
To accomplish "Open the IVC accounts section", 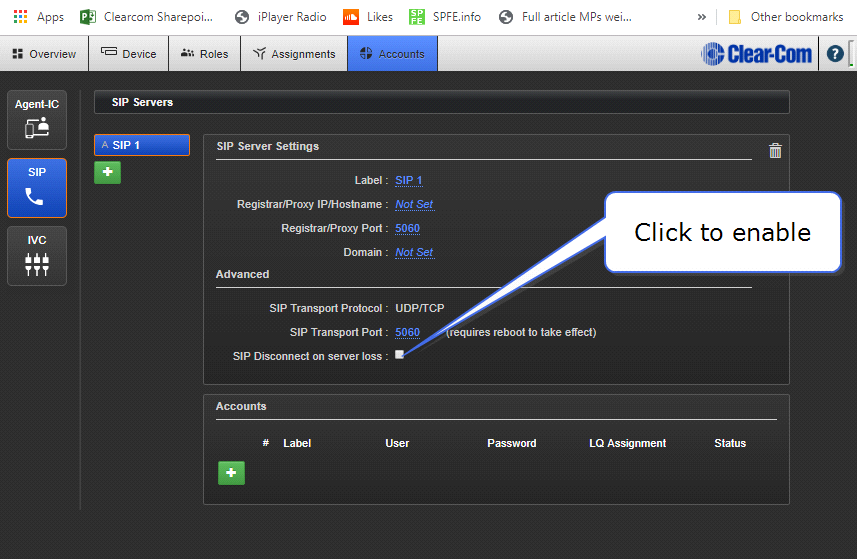I will (x=37, y=255).
